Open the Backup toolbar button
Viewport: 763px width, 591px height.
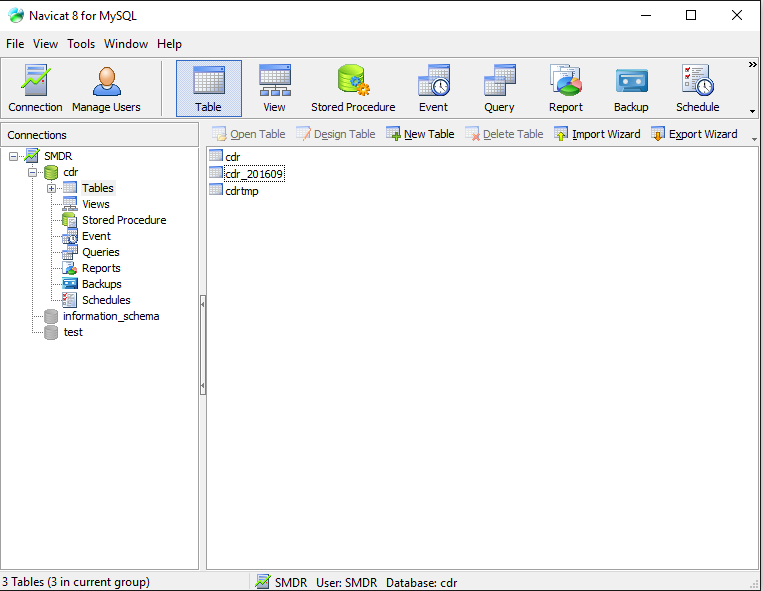coord(631,89)
